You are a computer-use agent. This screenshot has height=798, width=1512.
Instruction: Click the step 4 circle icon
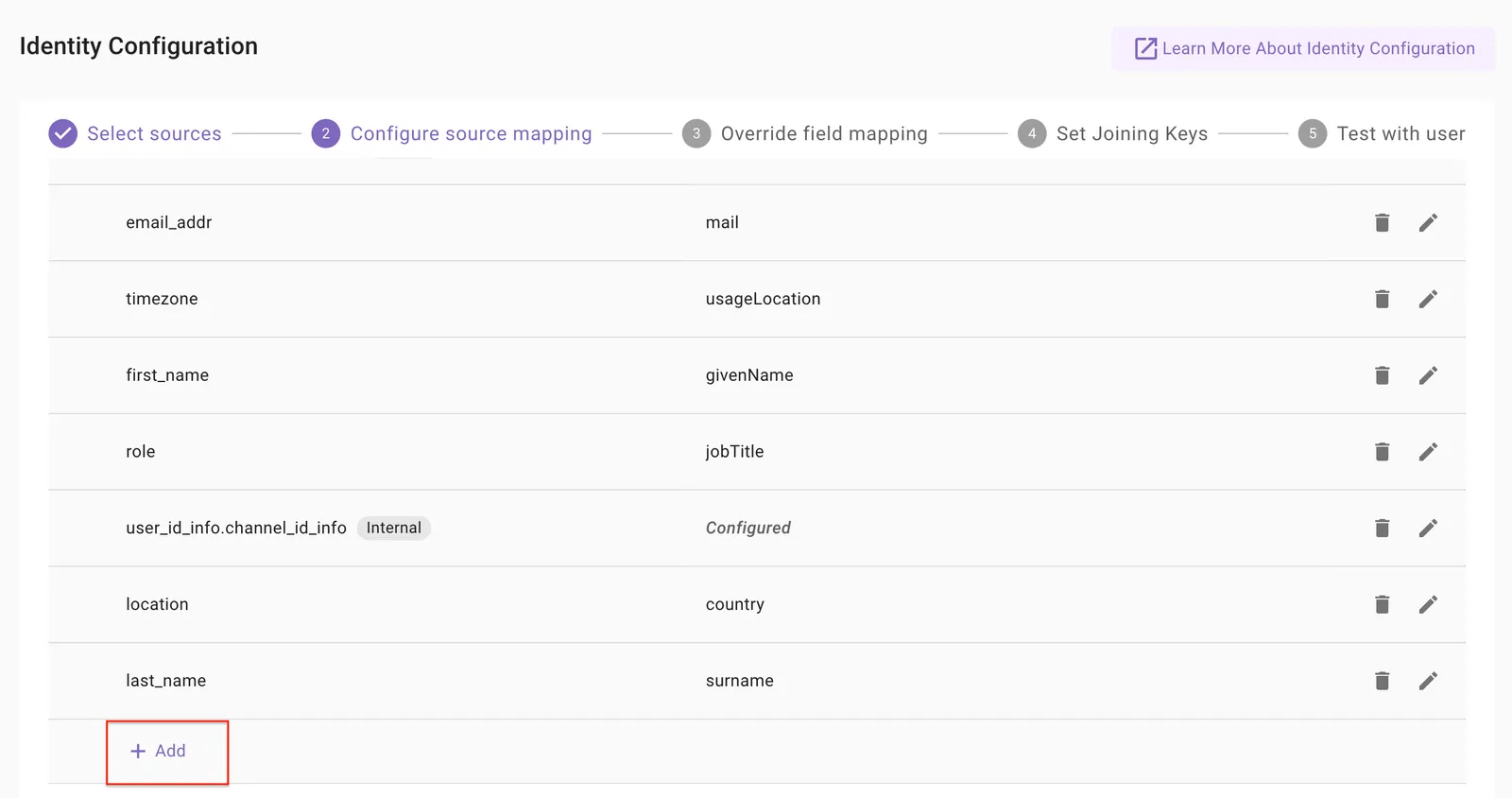click(x=1032, y=133)
